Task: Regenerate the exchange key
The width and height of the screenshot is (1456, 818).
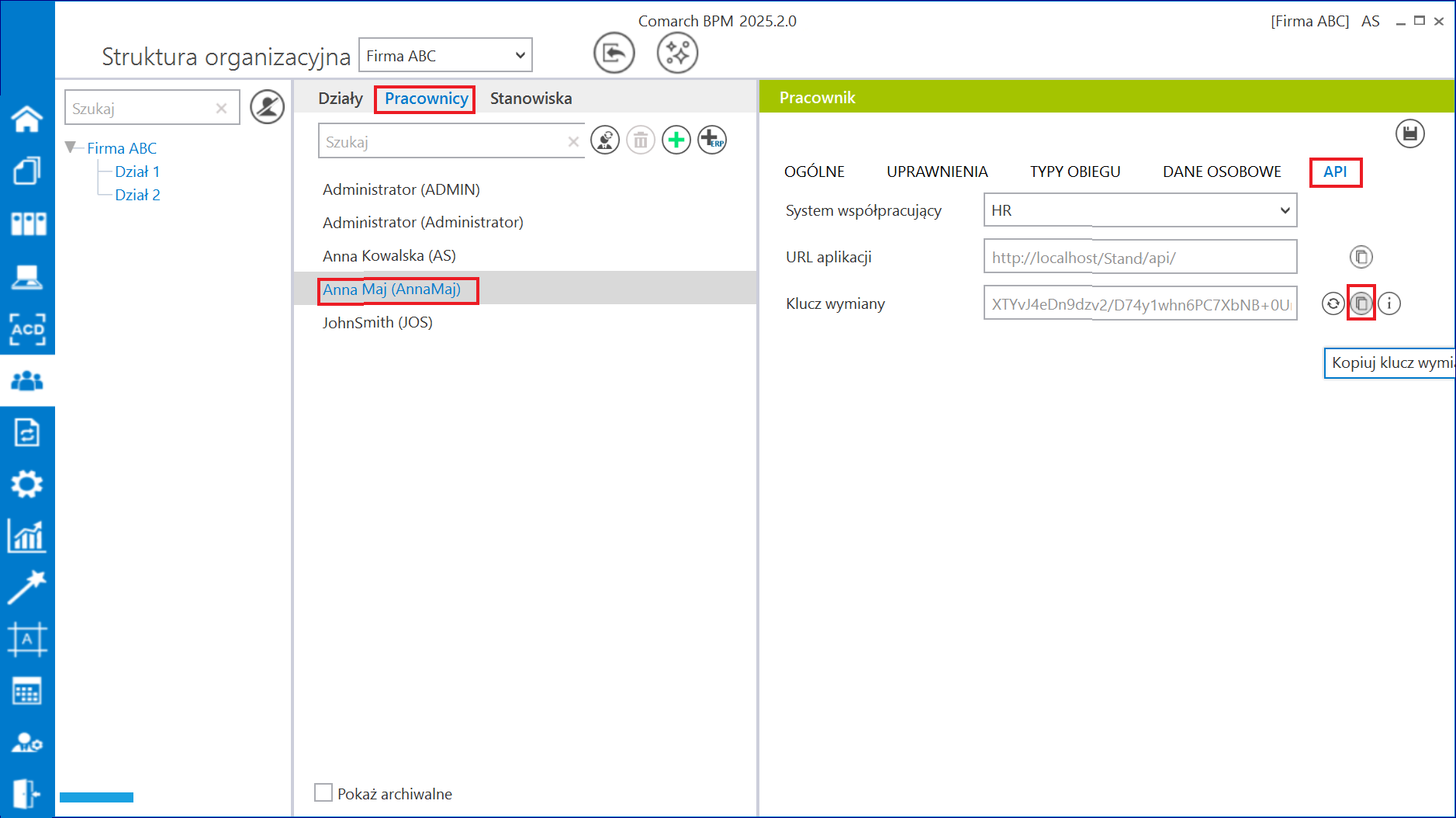Action: (x=1333, y=303)
